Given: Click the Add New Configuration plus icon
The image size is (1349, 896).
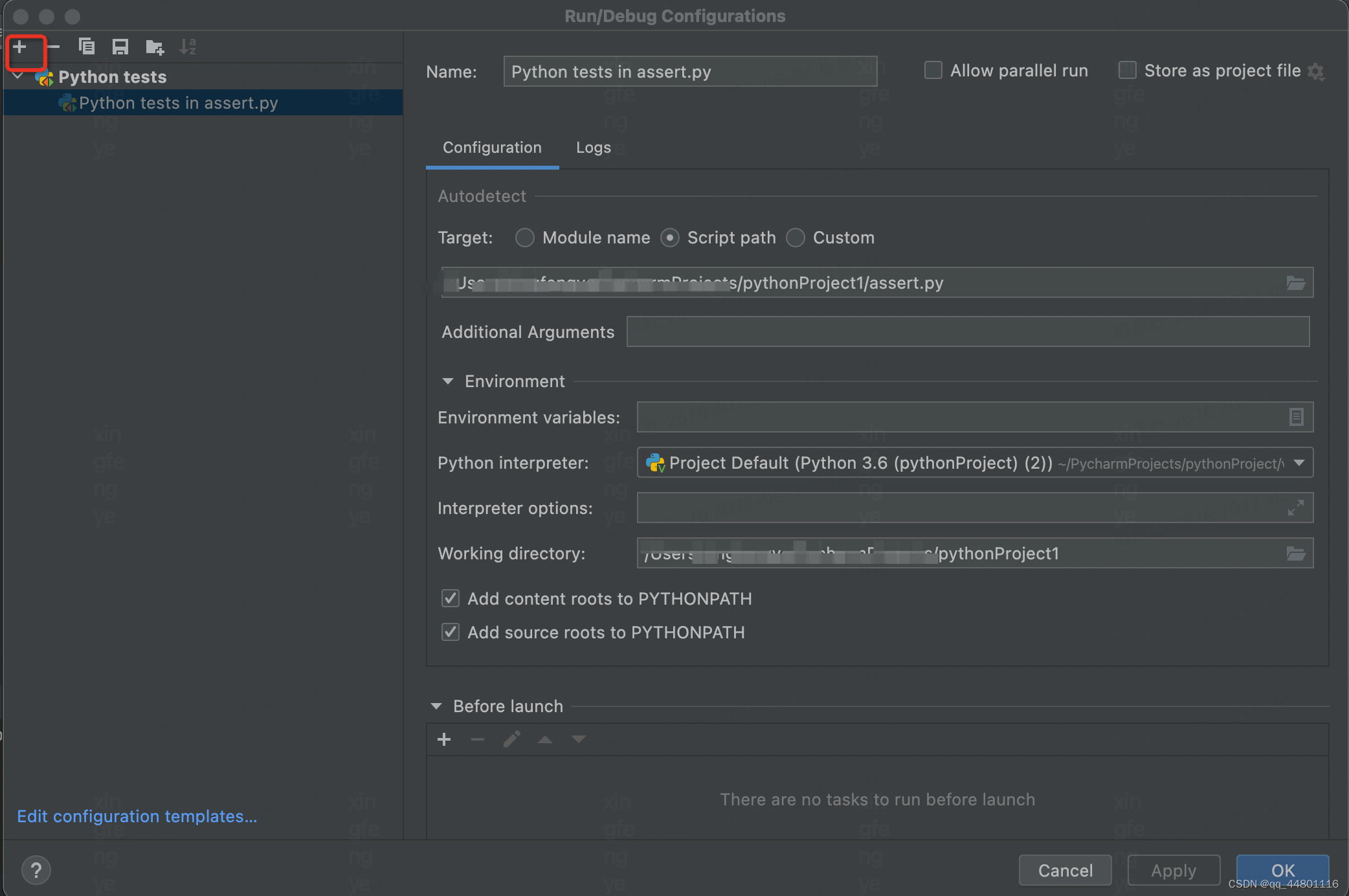Looking at the screenshot, I should click(x=20, y=47).
